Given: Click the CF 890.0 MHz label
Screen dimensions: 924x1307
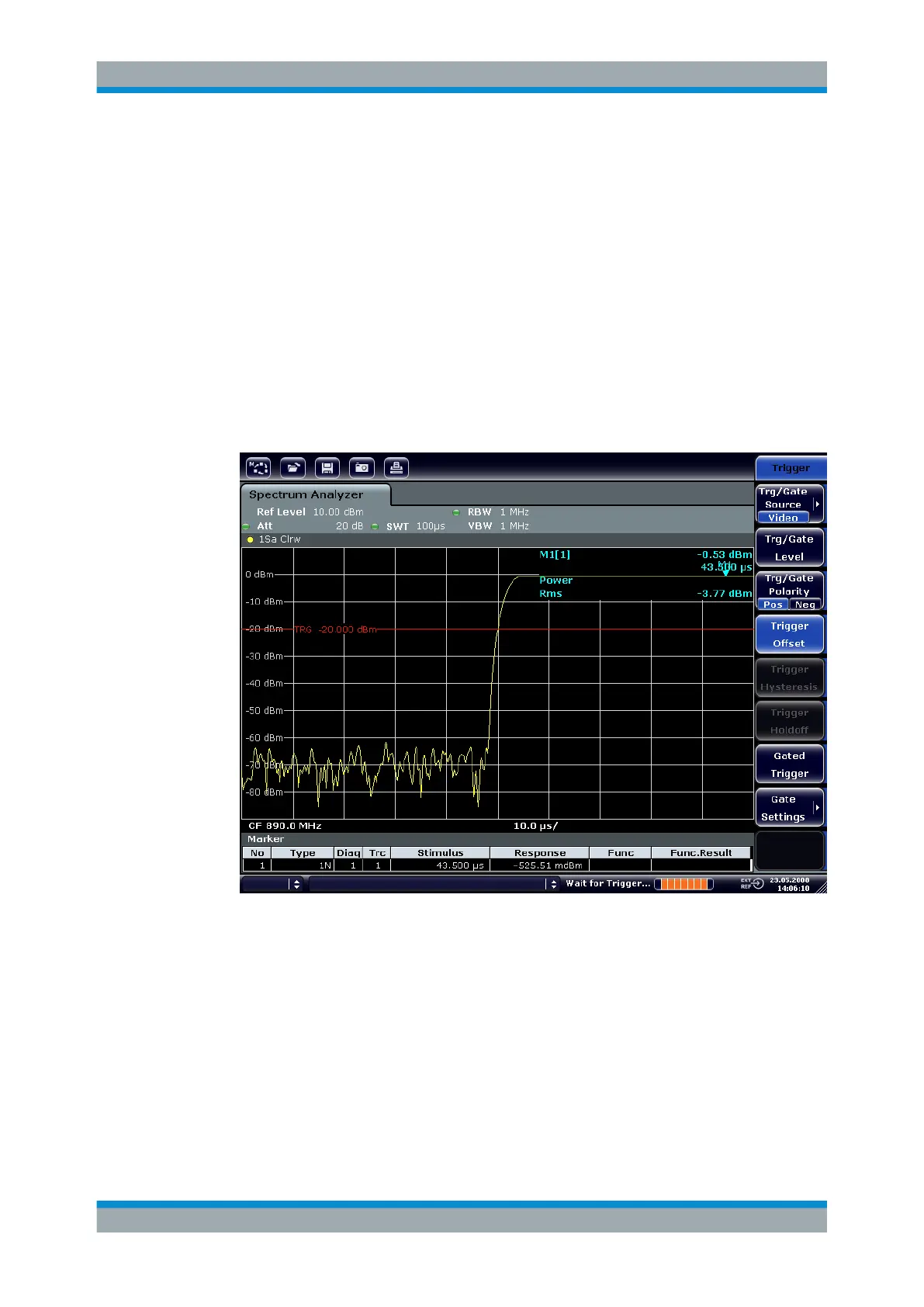Looking at the screenshot, I should (285, 826).
